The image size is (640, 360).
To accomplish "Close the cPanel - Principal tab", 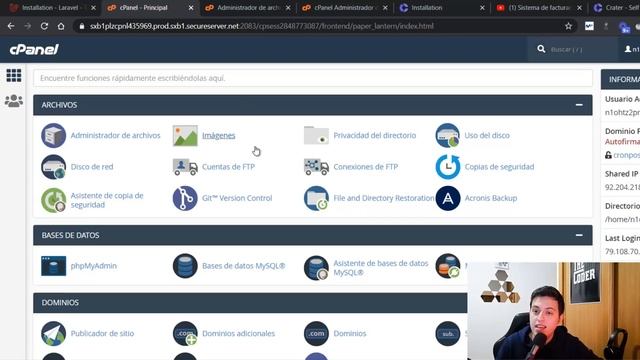I will click(191, 8).
